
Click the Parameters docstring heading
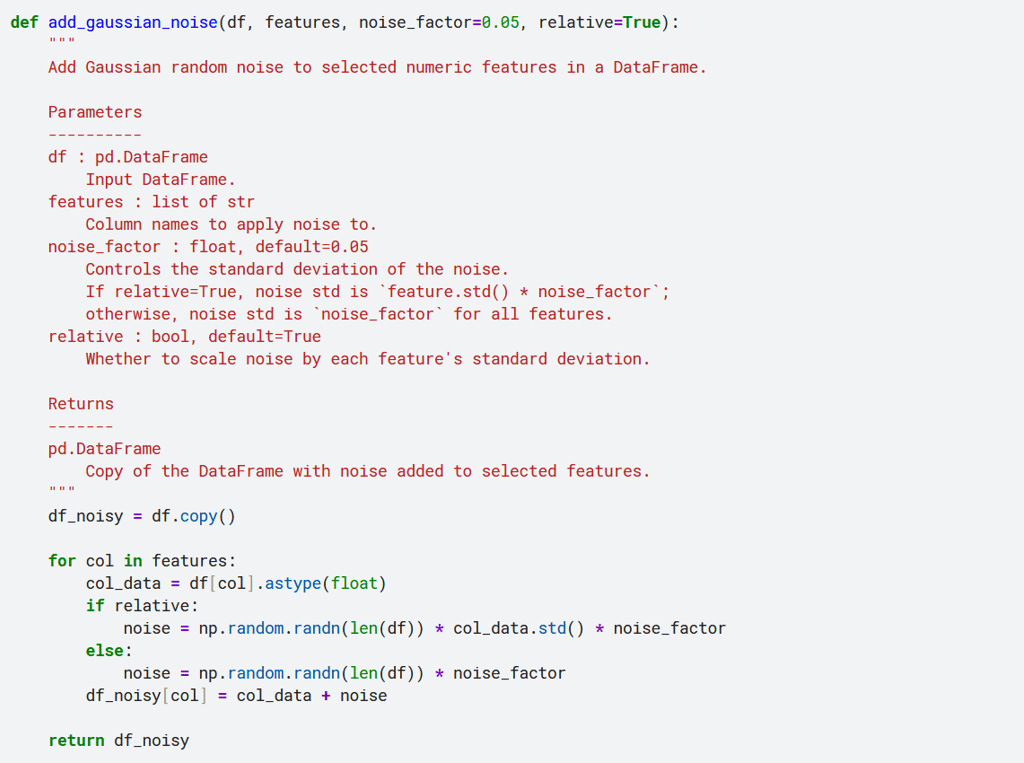[x=95, y=112]
